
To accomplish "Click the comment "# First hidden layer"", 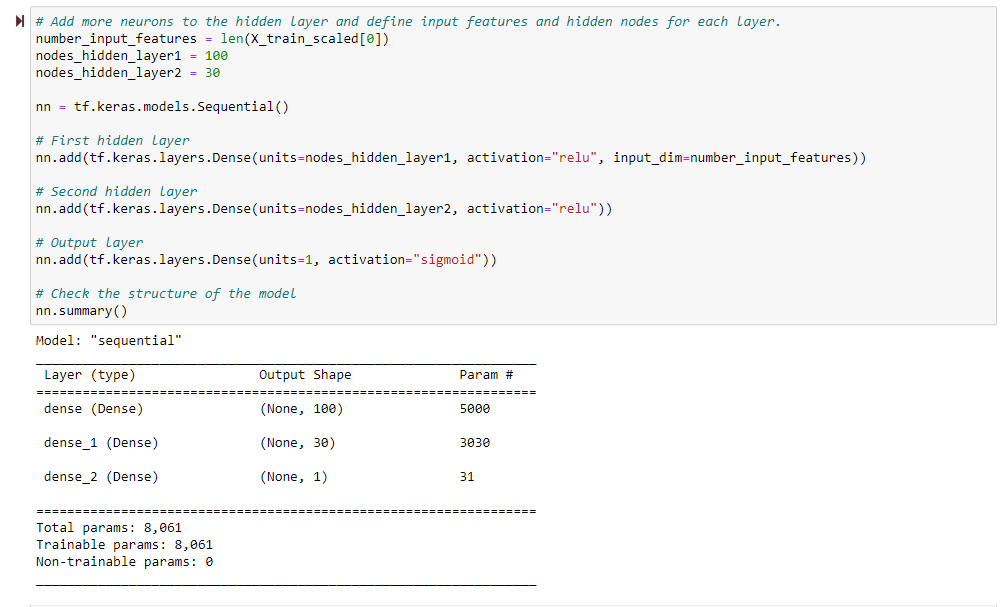I will 113,140.
